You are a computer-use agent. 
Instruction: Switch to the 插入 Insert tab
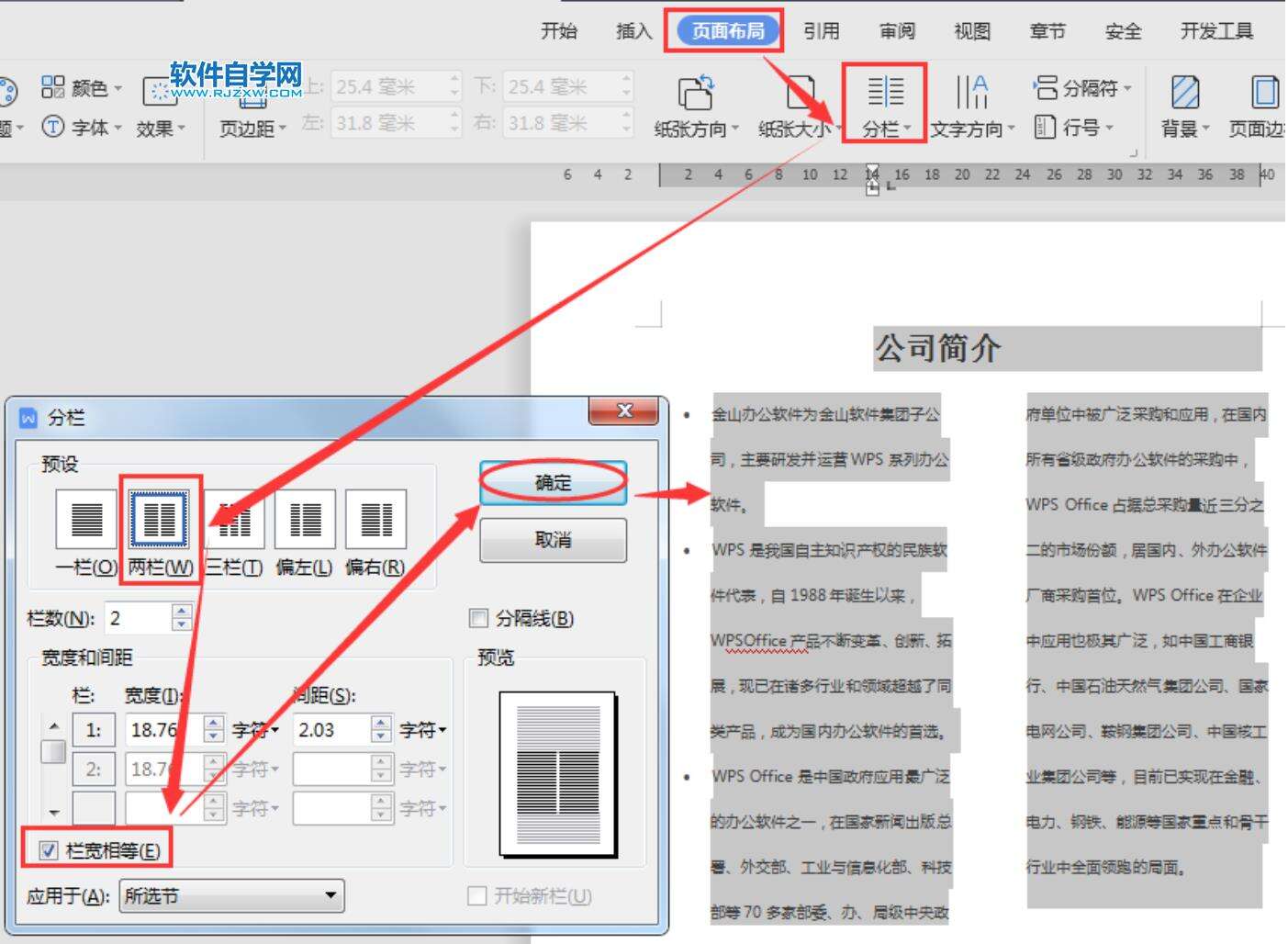pos(633,31)
